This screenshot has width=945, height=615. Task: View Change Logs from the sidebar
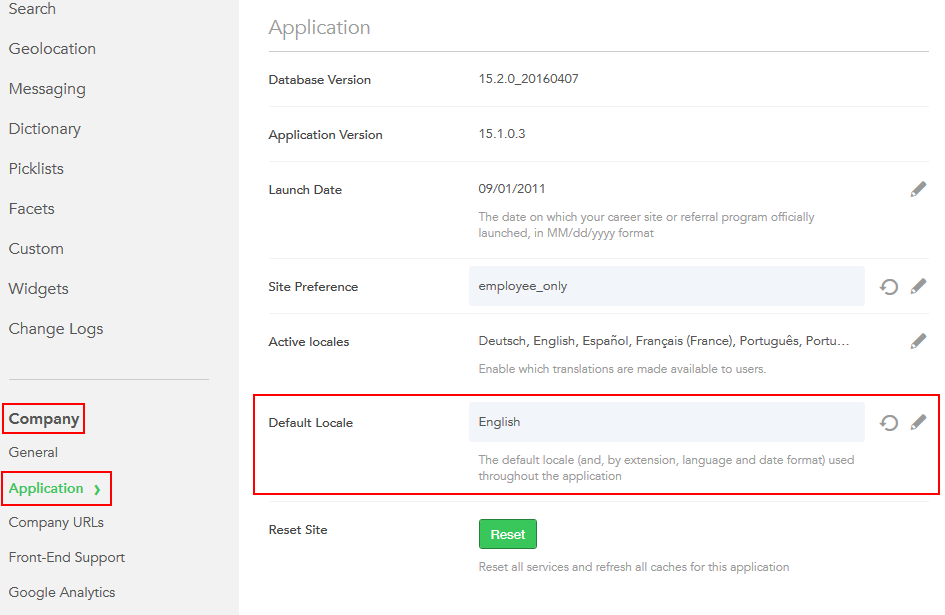[56, 329]
